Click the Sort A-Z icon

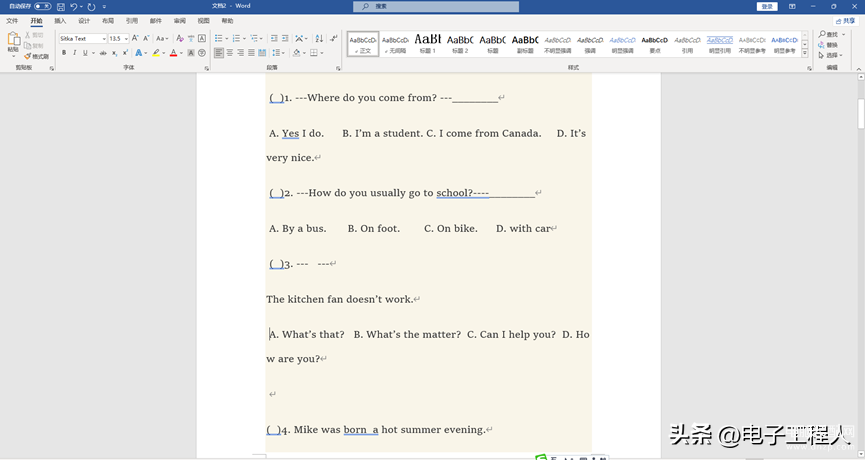tap(319, 38)
